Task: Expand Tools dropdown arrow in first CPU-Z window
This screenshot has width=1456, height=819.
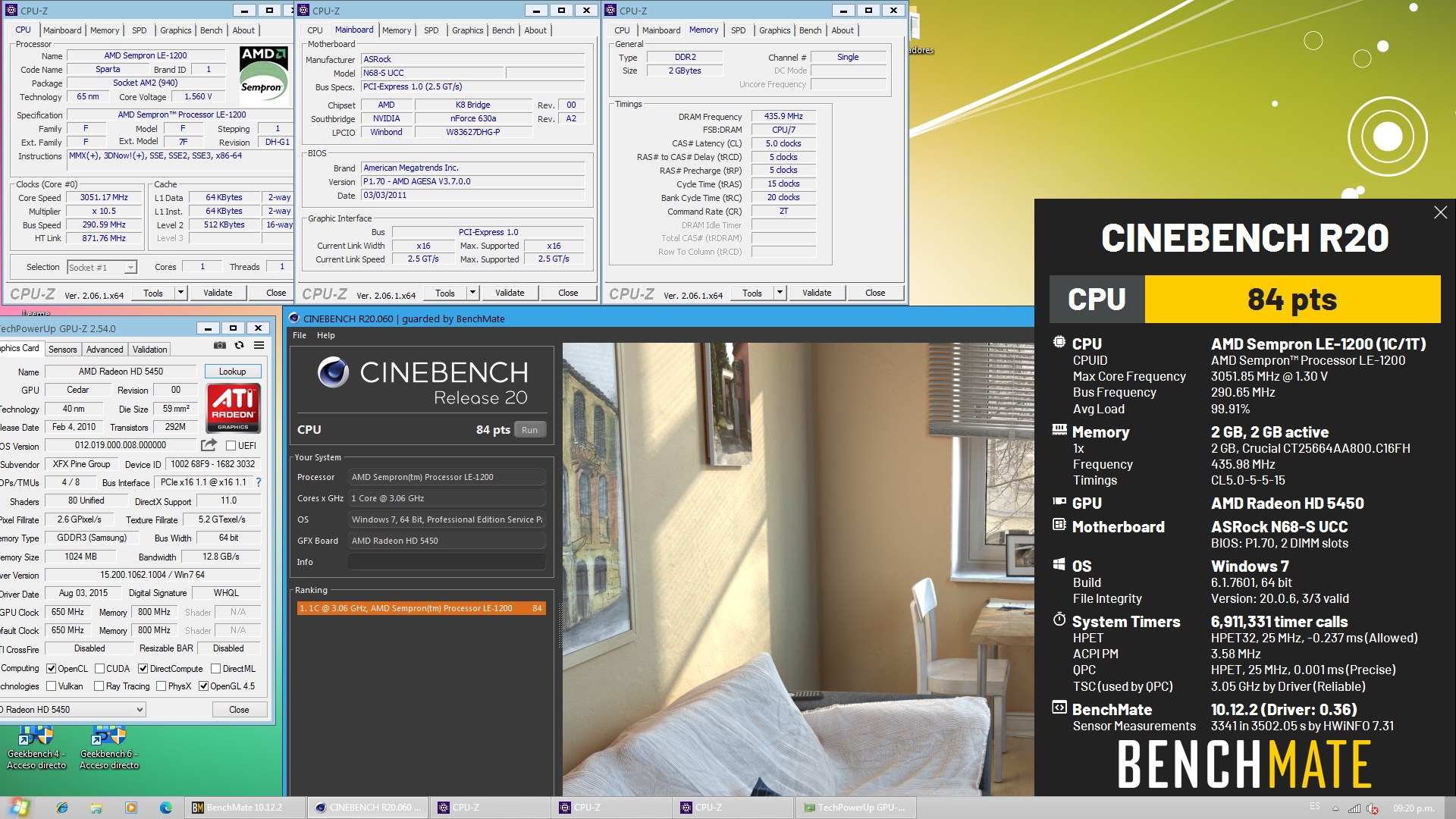Action: pos(180,293)
